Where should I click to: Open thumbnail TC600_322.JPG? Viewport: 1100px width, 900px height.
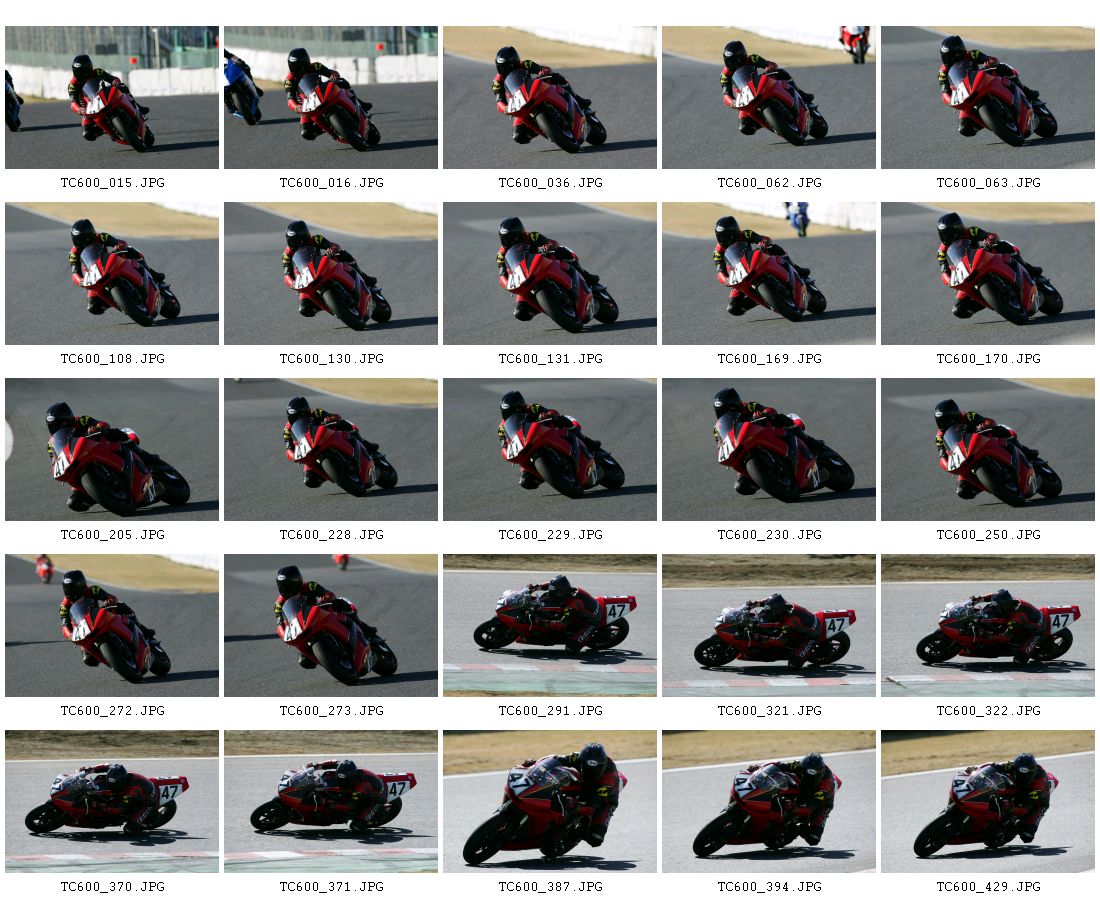click(987, 626)
